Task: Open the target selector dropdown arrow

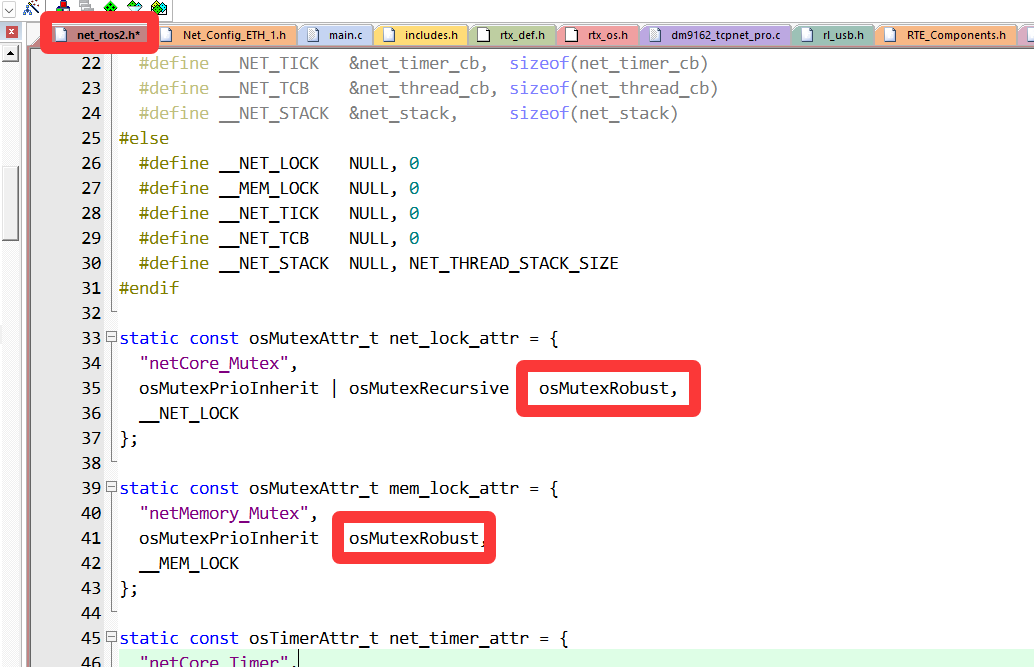Action: point(8,8)
